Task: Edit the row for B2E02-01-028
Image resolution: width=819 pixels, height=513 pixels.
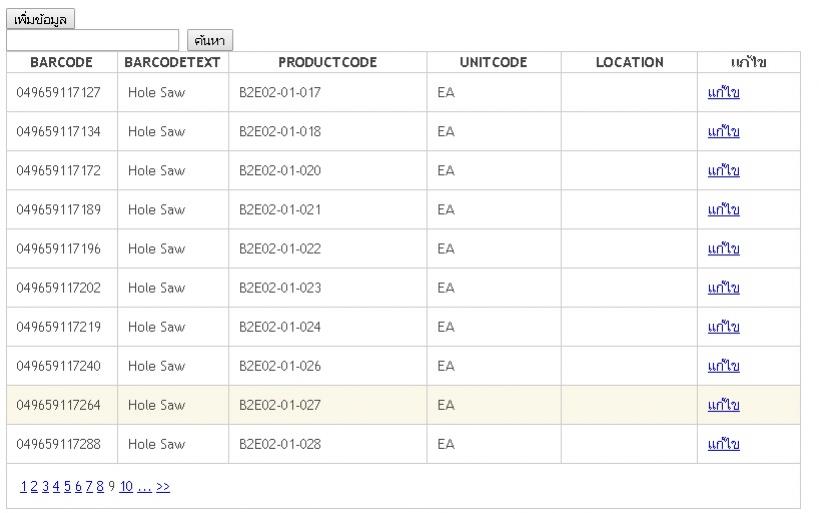Action: coord(723,444)
